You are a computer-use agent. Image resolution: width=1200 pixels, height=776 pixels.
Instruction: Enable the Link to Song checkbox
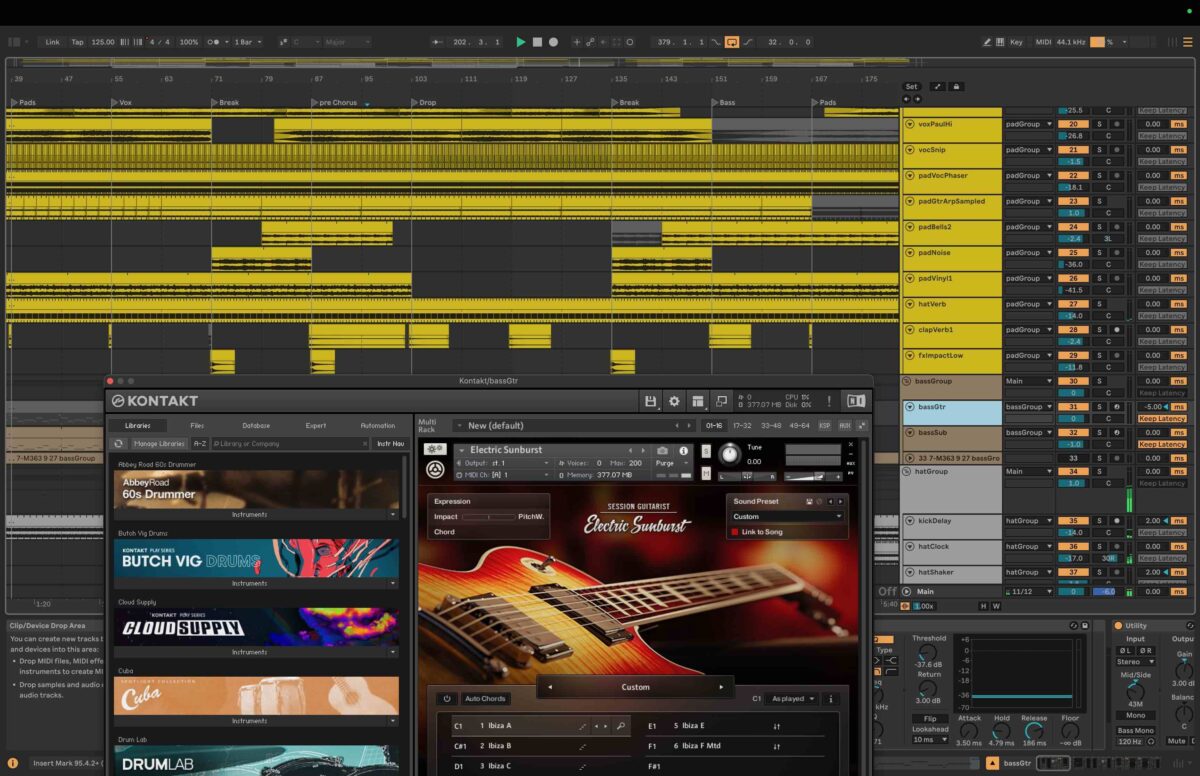pyautogui.click(x=736, y=532)
